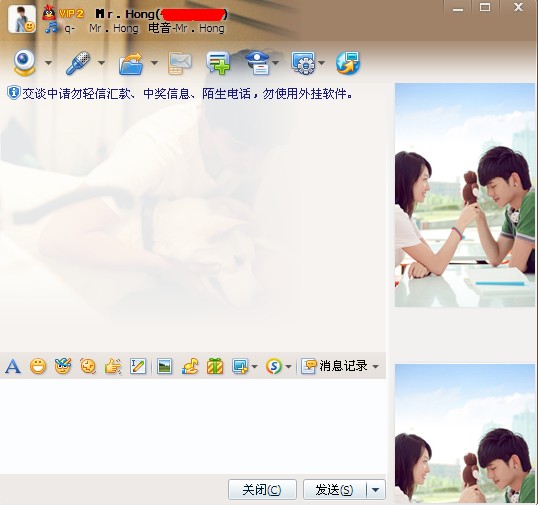Insert a picture using image icon

164,366
